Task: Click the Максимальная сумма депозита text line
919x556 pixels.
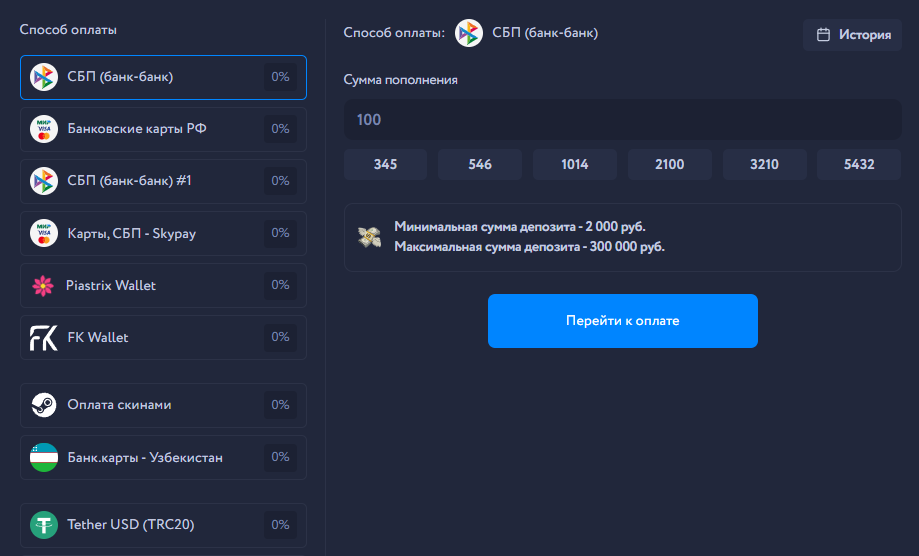Action: [529, 247]
